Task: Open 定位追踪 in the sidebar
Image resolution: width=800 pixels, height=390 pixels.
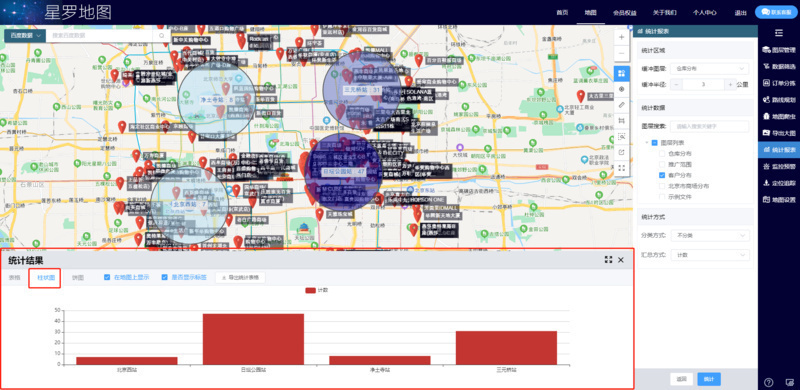Action: click(x=779, y=183)
